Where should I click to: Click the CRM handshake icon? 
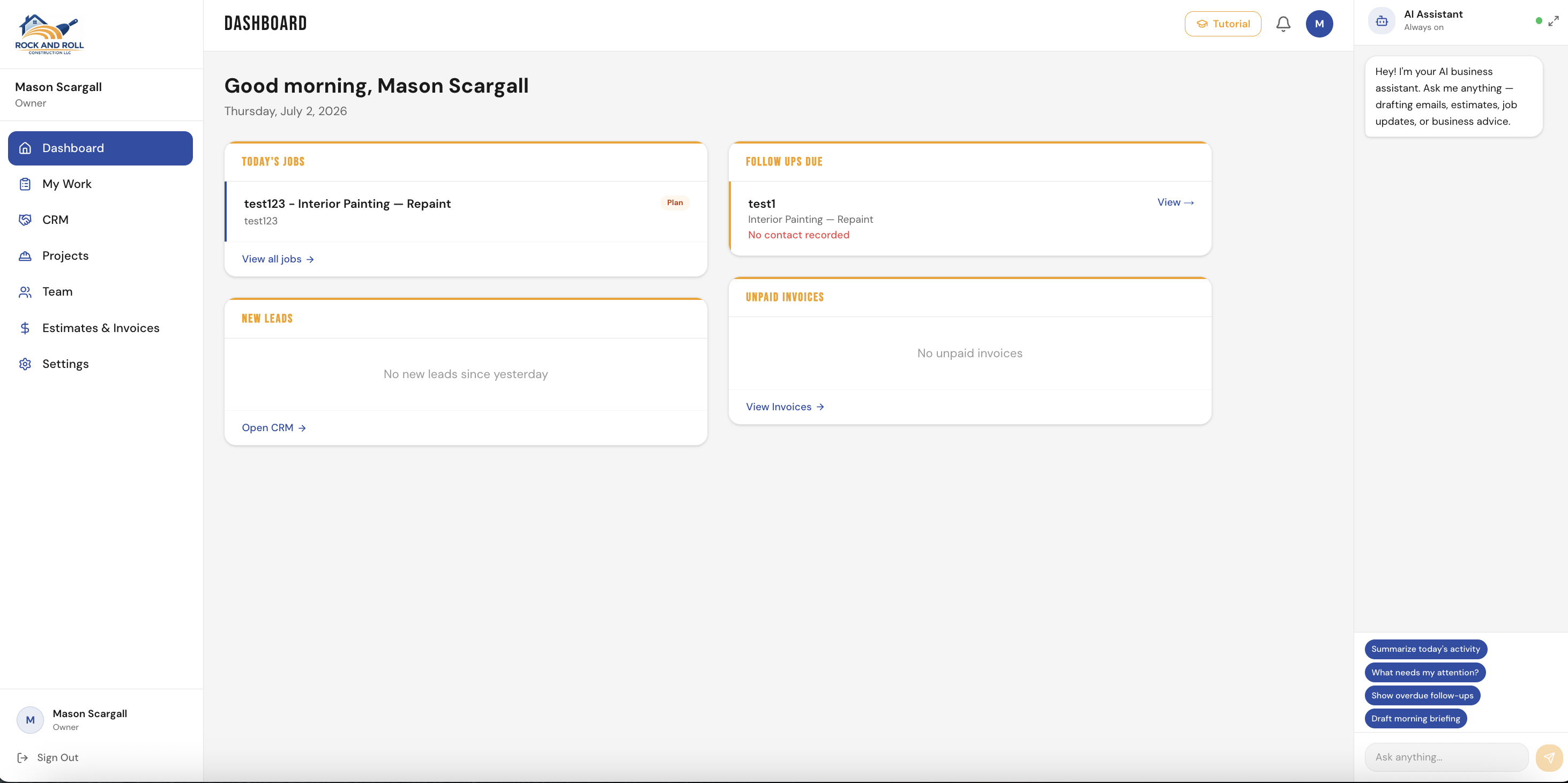(x=25, y=220)
